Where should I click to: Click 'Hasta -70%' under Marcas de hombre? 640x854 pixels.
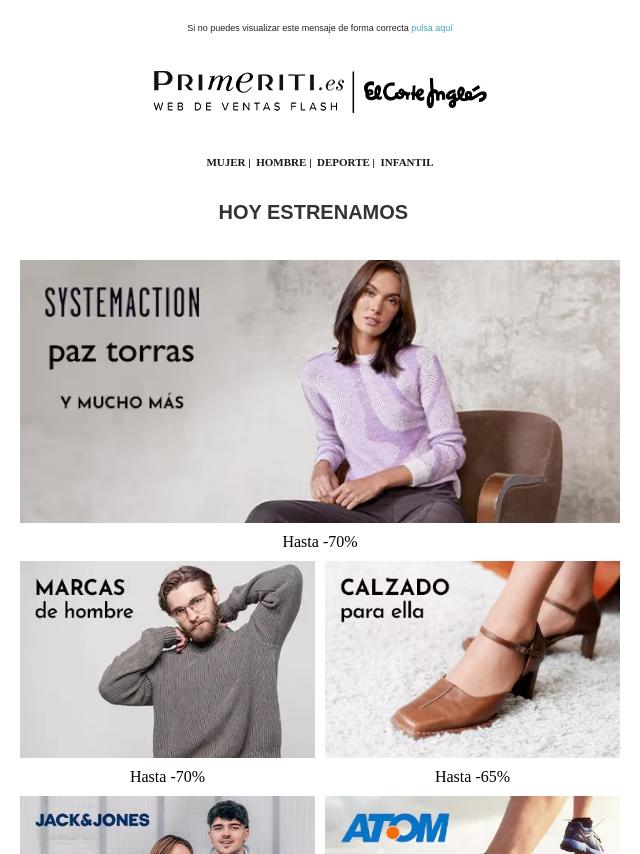point(167,777)
